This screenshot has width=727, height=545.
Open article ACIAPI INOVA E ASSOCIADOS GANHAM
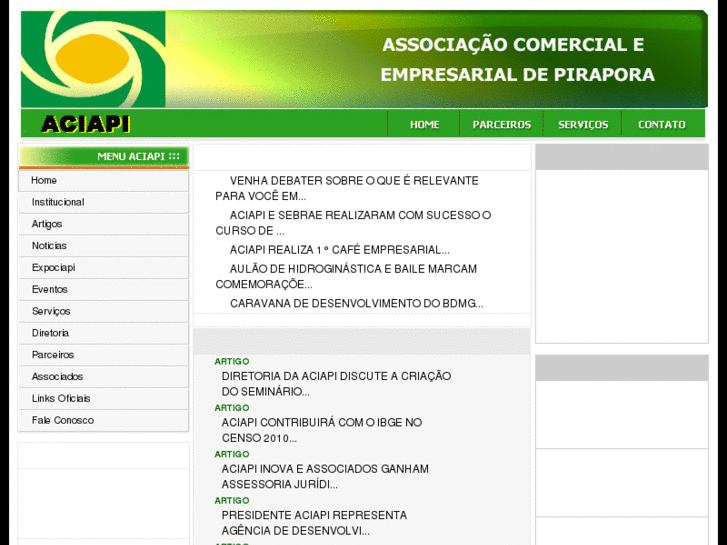coord(325,476)
